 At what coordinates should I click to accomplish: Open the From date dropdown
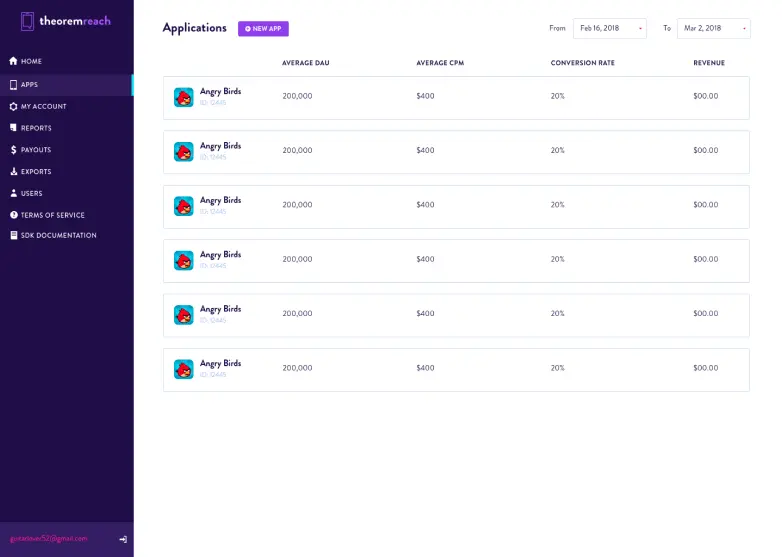click(x=609, y=28)
